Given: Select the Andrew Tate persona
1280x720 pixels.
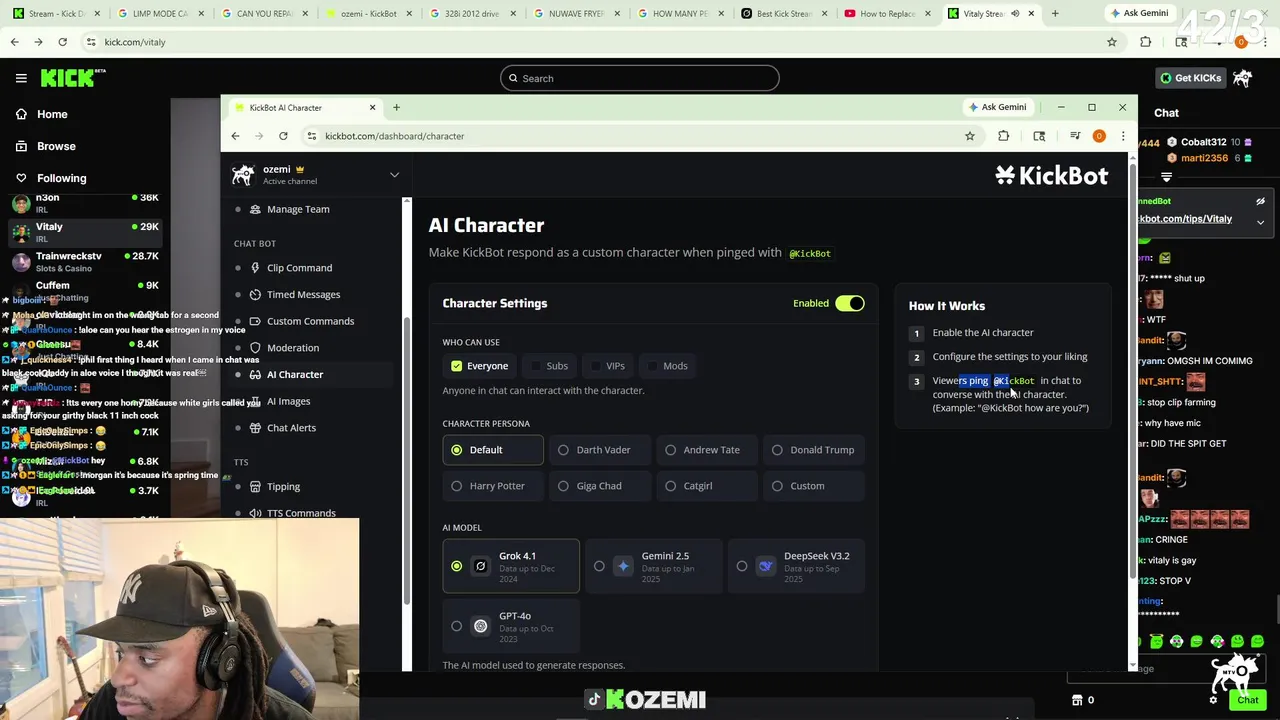Looking at the screenshot, I should pyautogui.click(x=707, y=450).
